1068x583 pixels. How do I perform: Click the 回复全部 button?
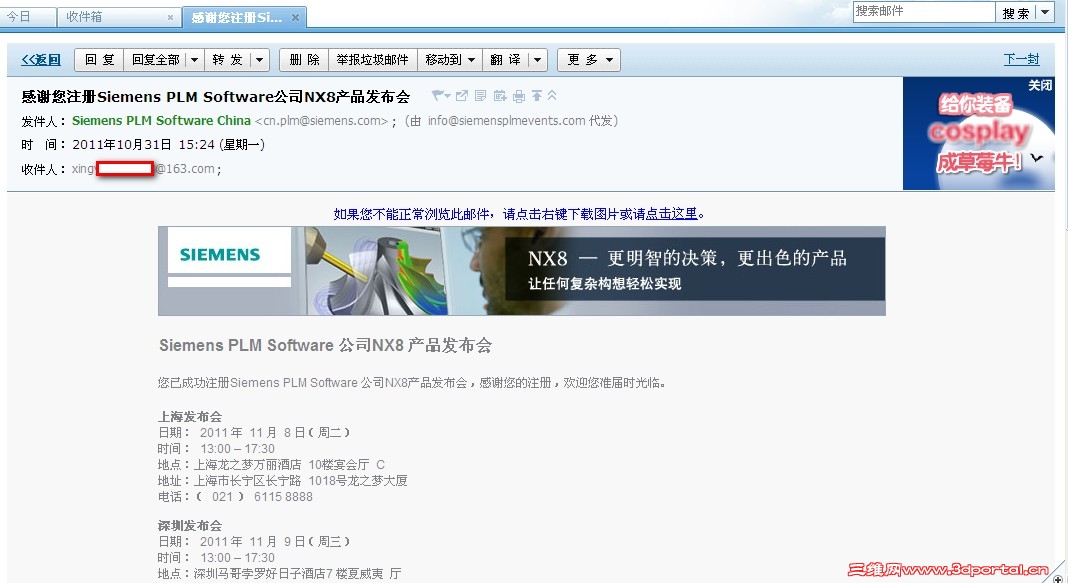coord(155,60)
